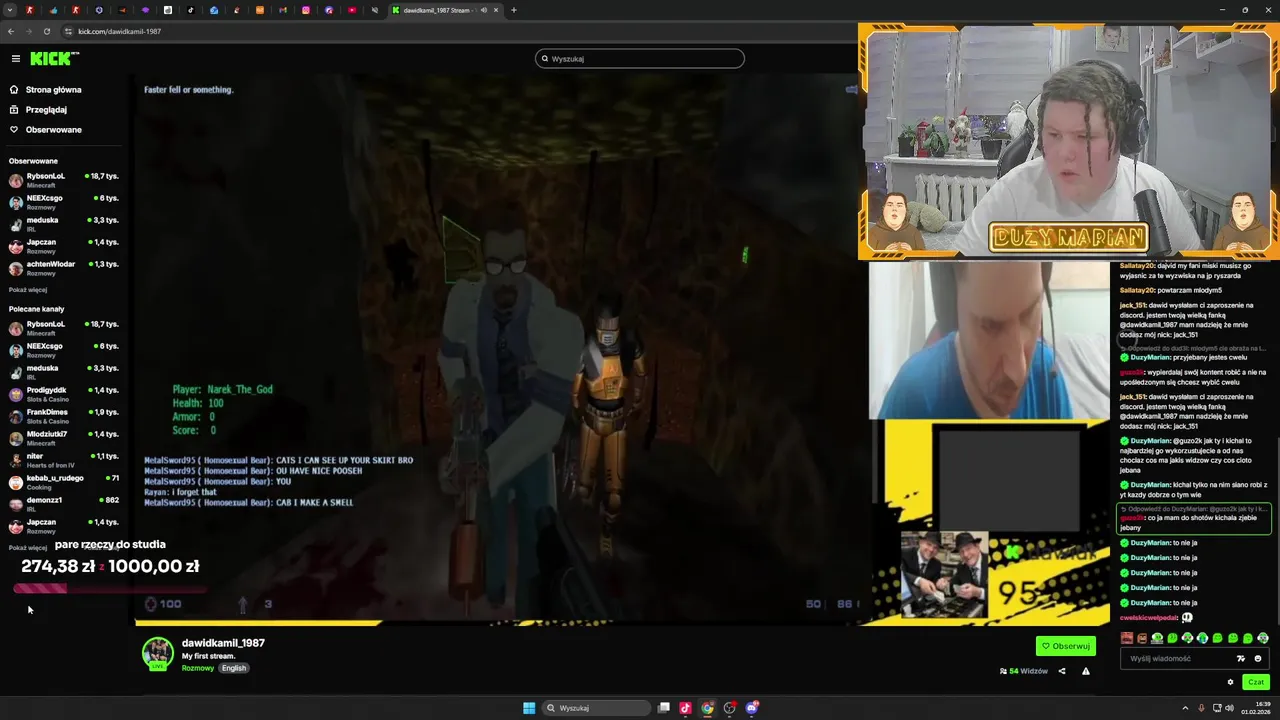
Task: View site information icon in address bar
Action: 69,31
